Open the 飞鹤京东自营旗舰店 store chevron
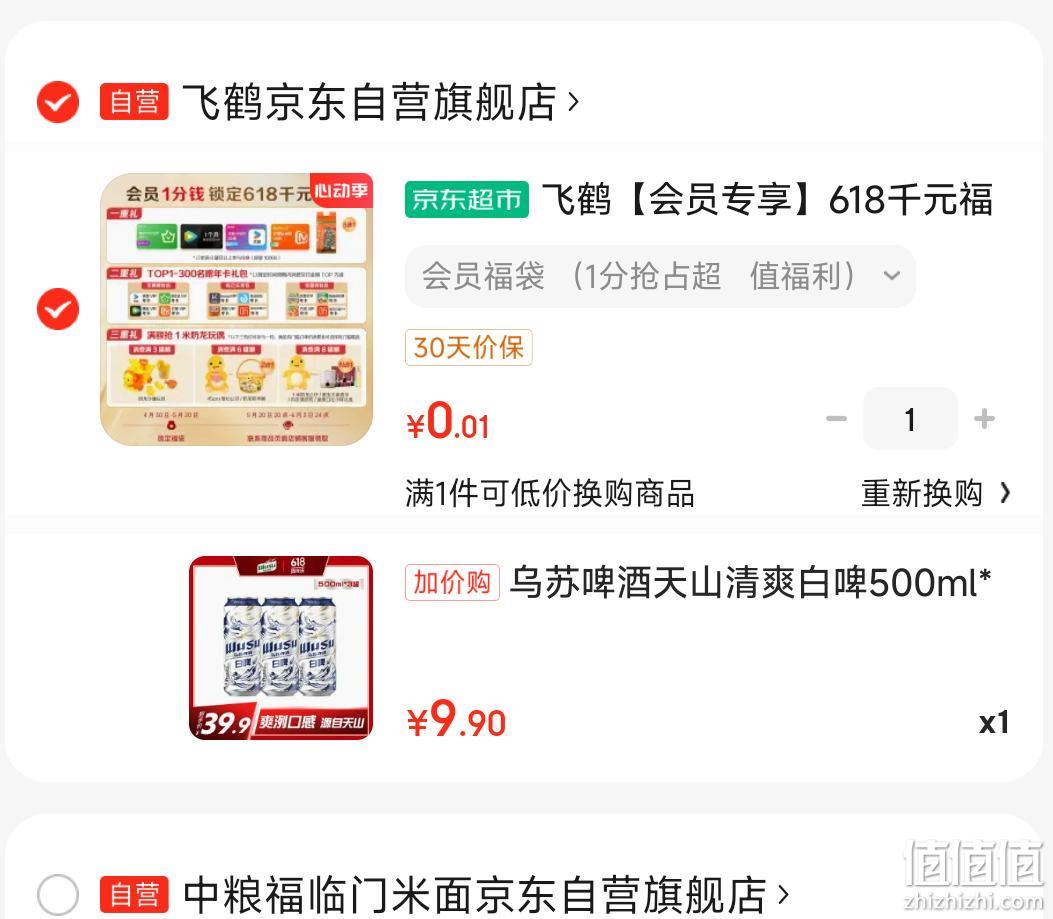Screen dimensions: 1053x919 click(573, 102)
